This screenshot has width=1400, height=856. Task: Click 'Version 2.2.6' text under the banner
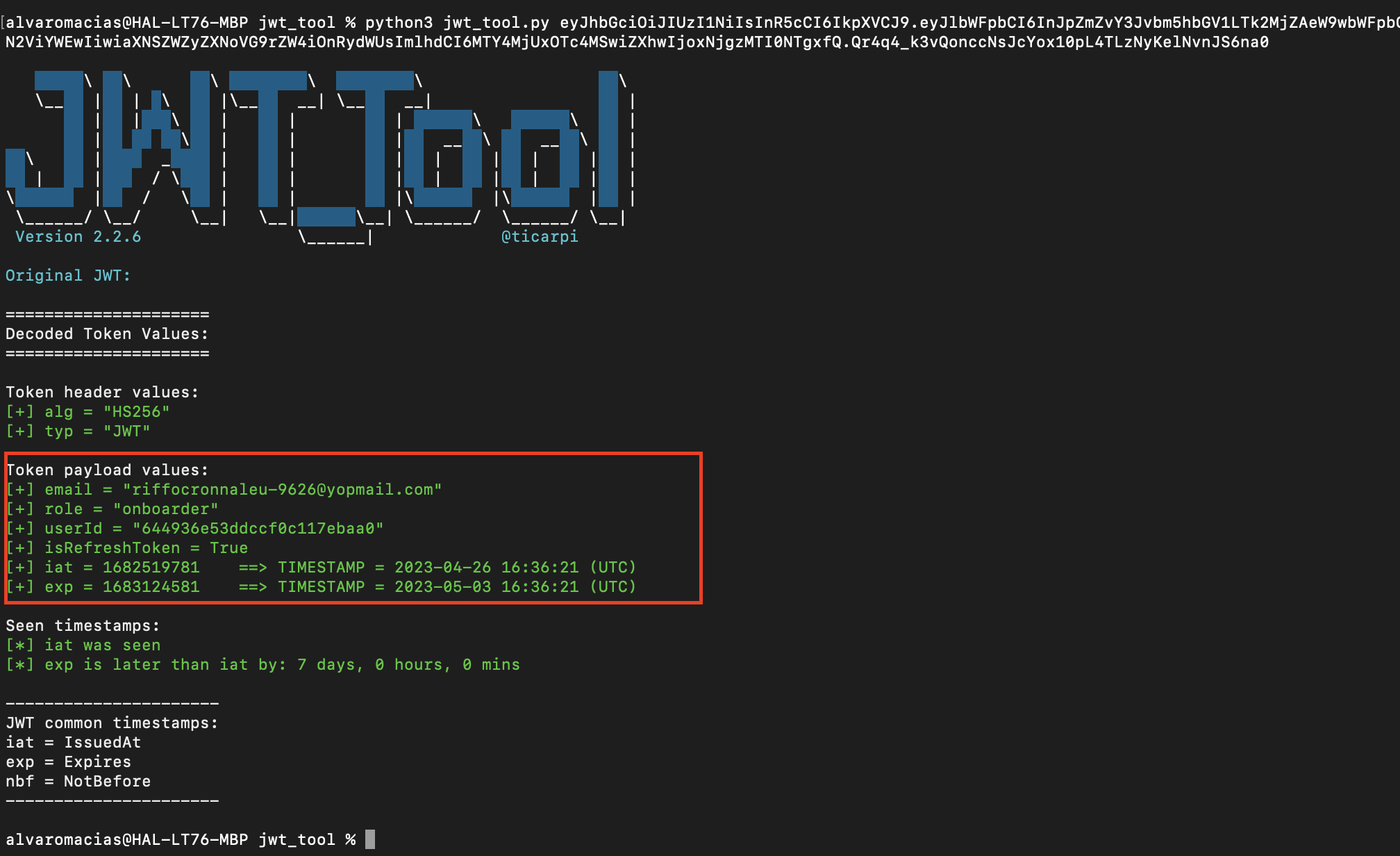click(x=78, y=237)
